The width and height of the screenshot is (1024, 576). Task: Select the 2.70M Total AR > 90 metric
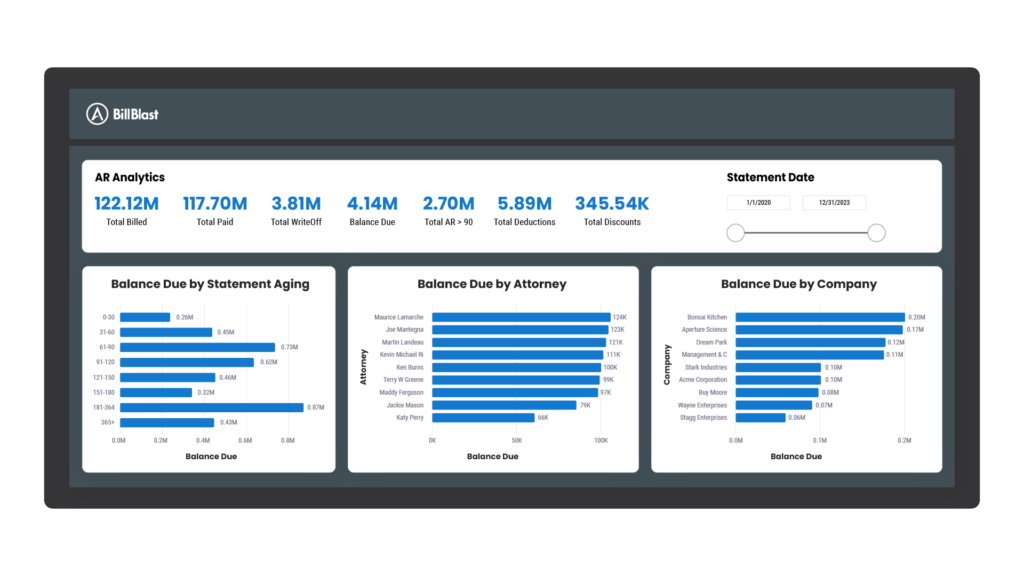click(448, 204)
